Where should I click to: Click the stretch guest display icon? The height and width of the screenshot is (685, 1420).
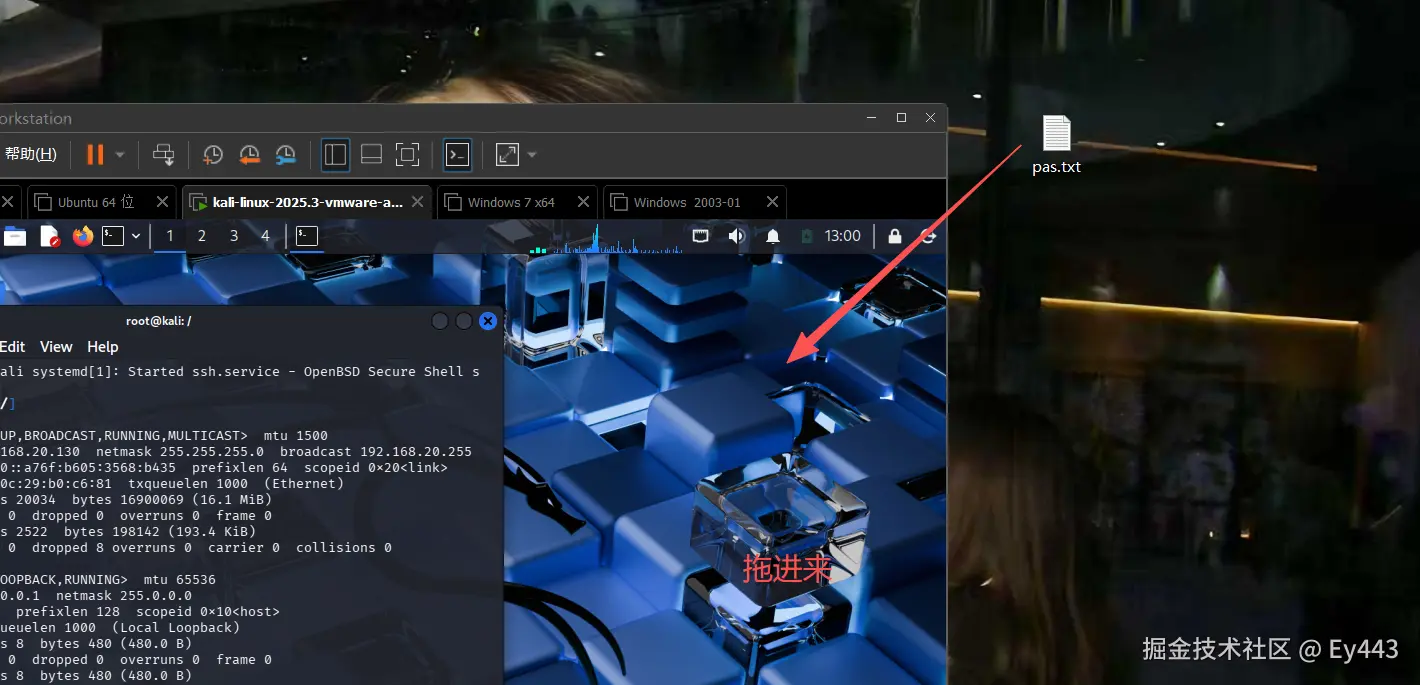click(x=507, y=154)
